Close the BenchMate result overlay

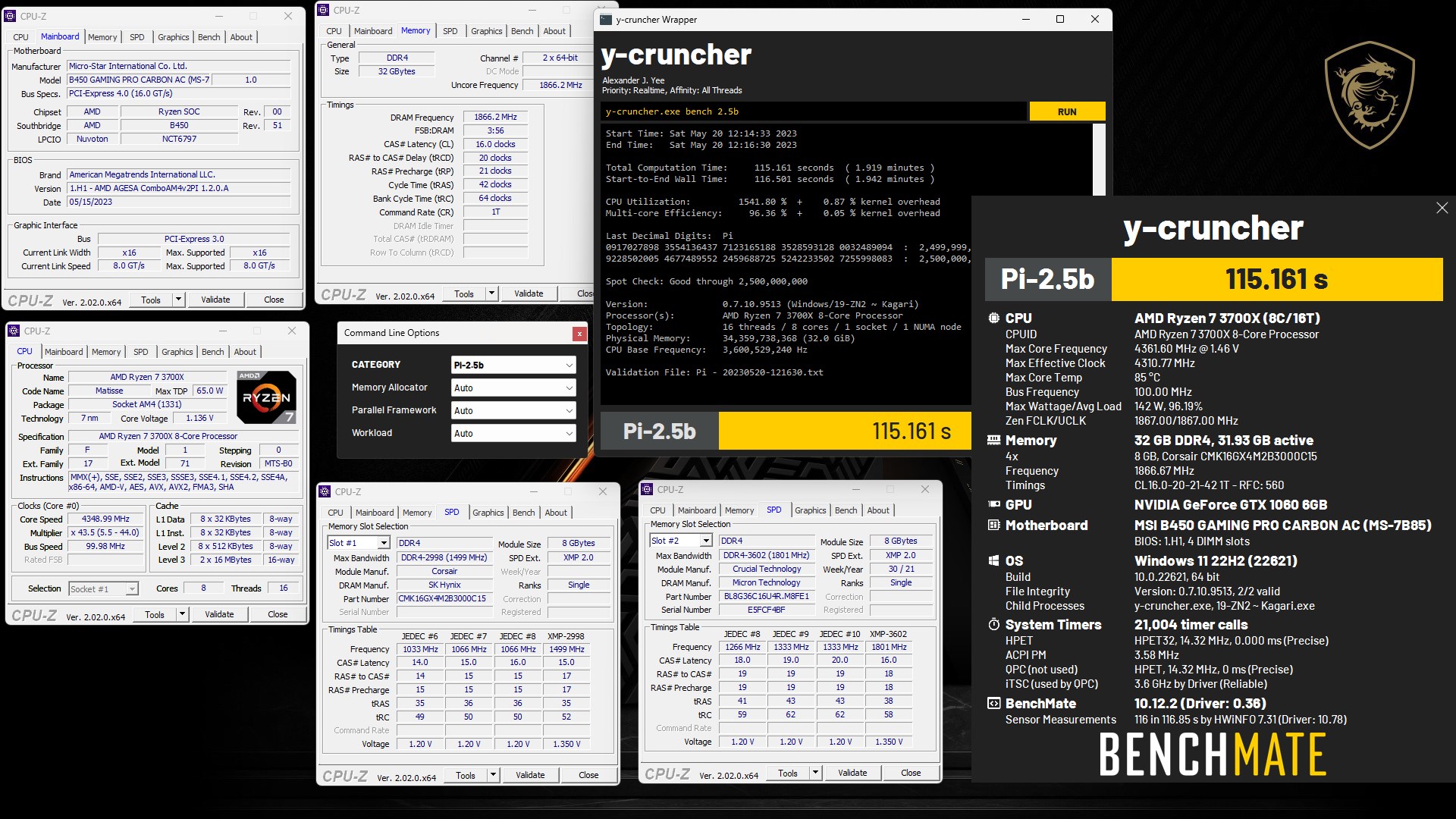click(x=1442, y=208)
